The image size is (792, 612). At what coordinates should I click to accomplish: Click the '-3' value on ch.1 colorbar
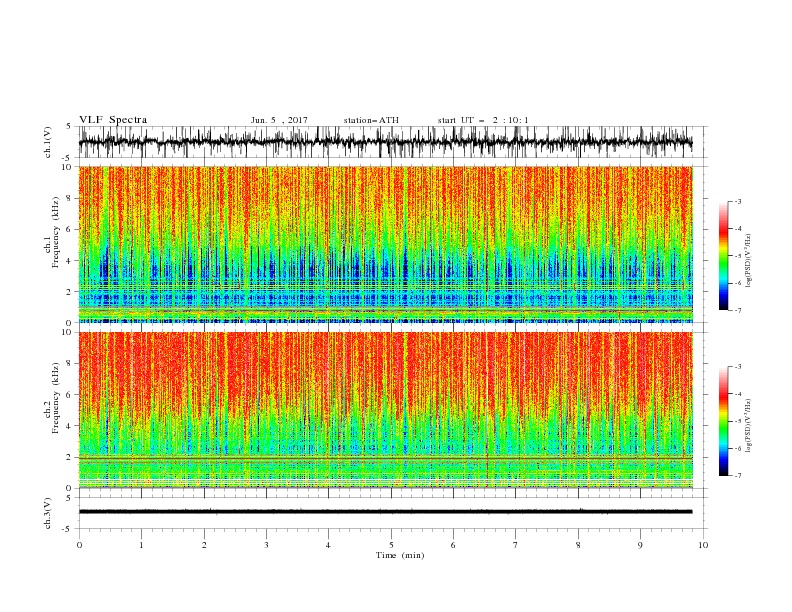tap(738, 201)
